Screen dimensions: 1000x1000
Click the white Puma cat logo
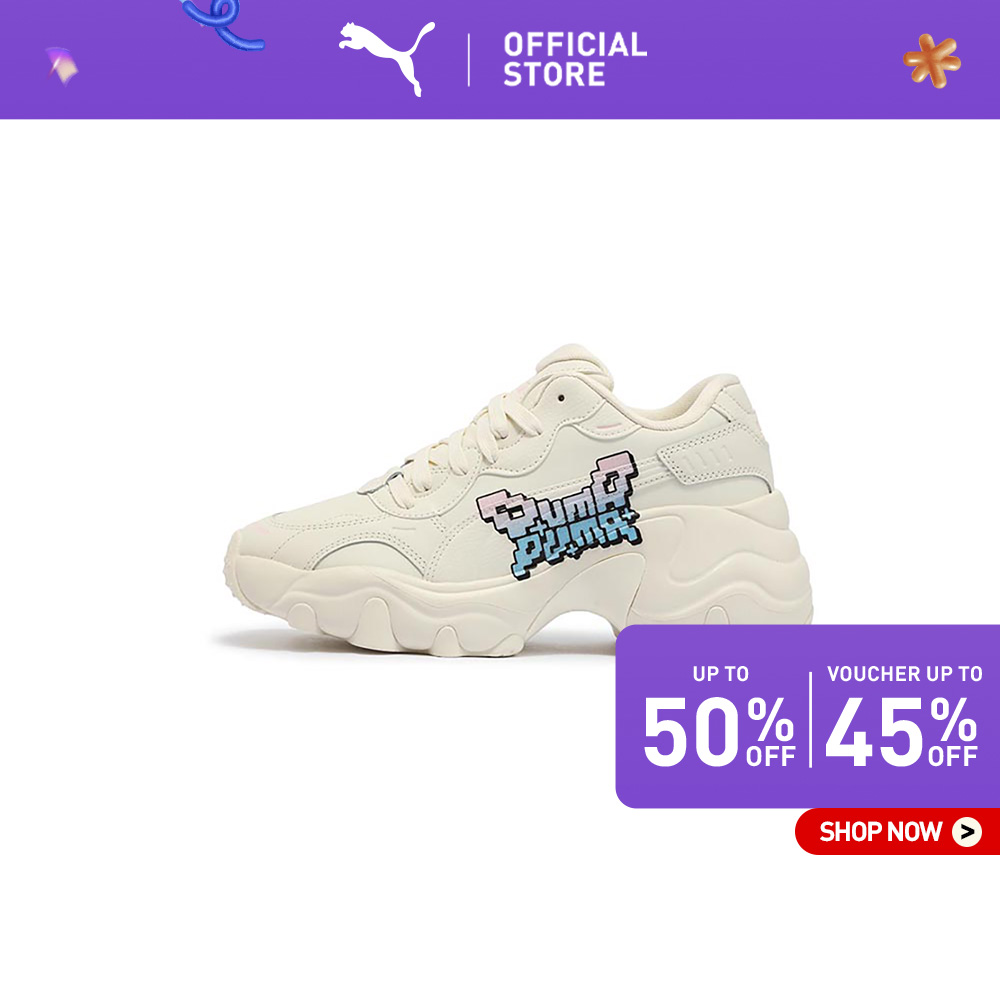[x=386, y=57]
